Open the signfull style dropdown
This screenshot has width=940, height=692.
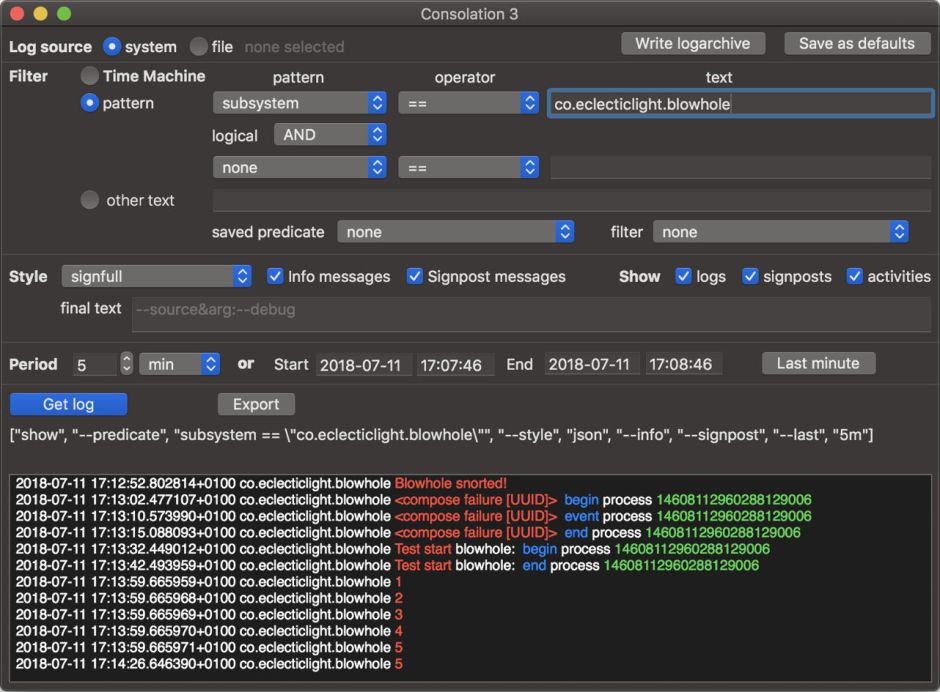[x=156, y=276]
